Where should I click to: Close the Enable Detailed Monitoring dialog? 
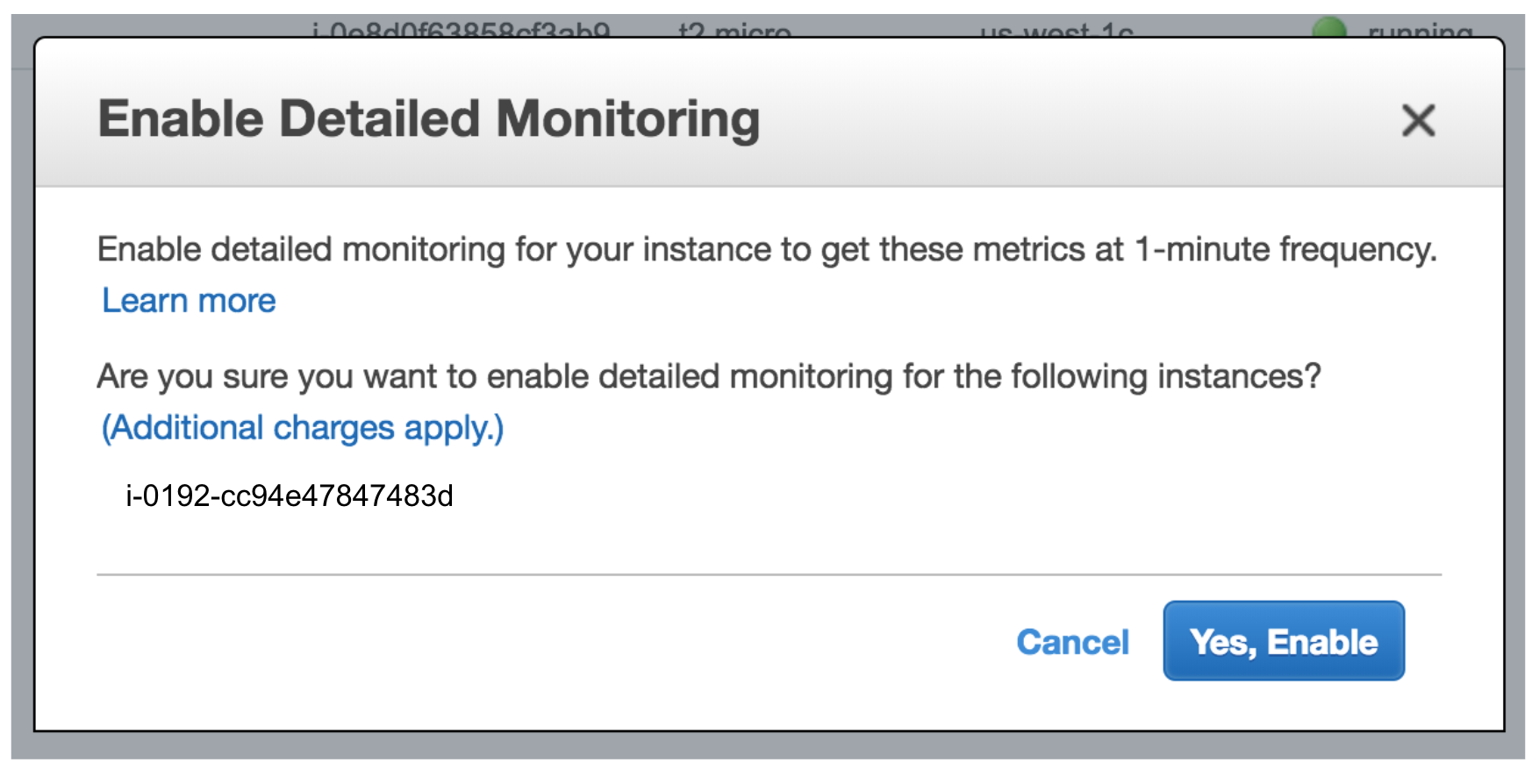click(1418, 120)
